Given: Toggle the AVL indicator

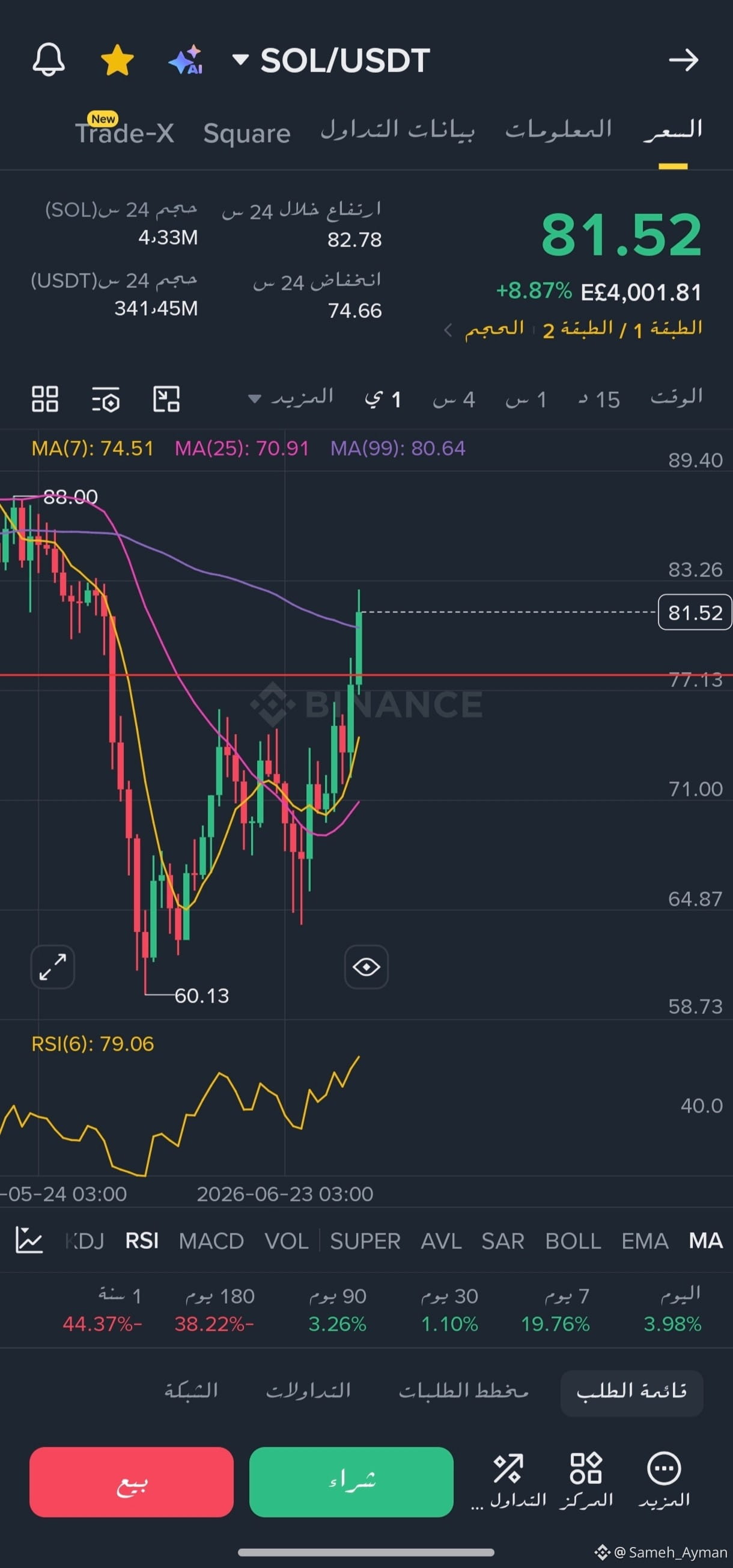Looking at the screenshot, I should tap(441, 1241).
